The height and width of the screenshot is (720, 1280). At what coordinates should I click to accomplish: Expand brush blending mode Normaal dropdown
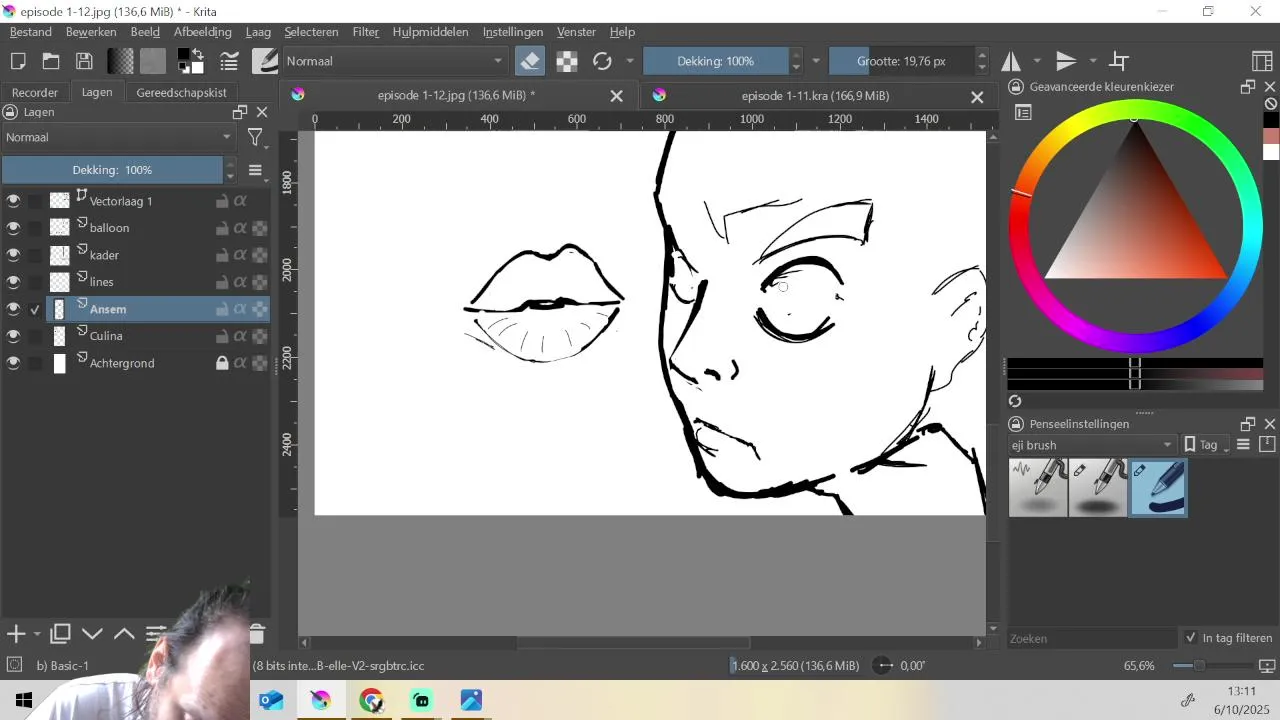tap(395, 61)
